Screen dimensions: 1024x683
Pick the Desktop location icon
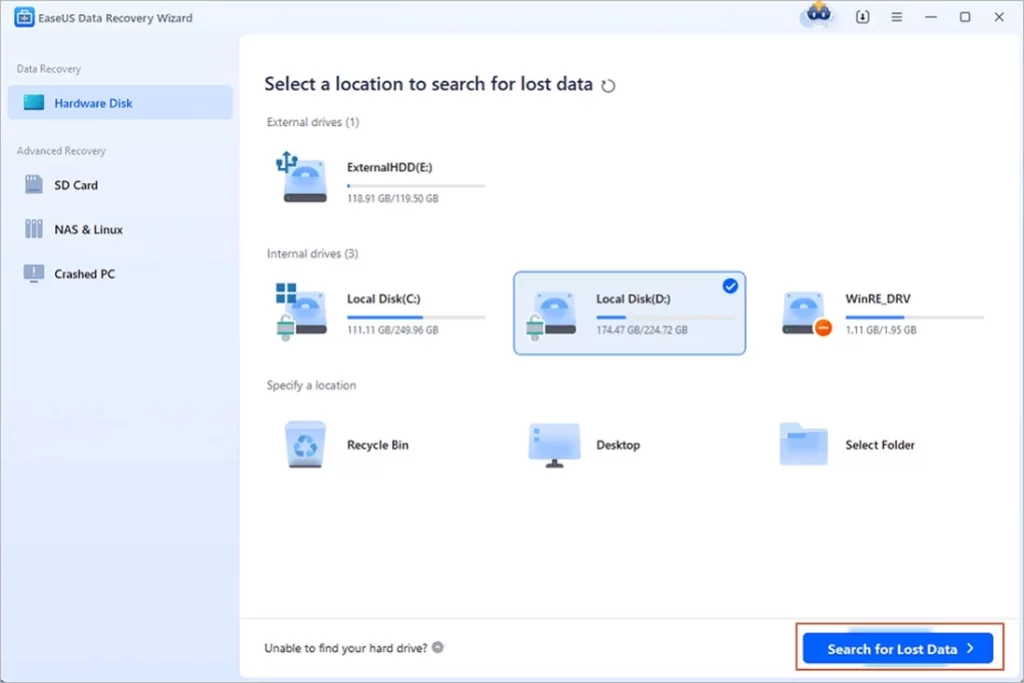tap(554, 445)
